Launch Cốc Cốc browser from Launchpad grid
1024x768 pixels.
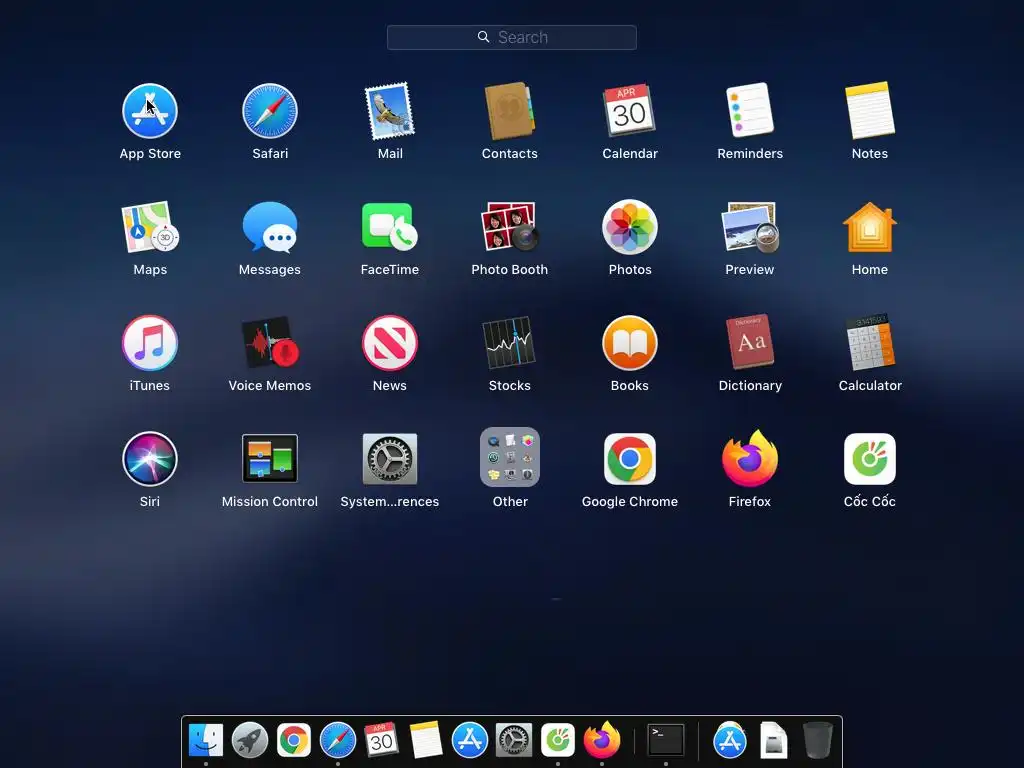tap(870, 458)
